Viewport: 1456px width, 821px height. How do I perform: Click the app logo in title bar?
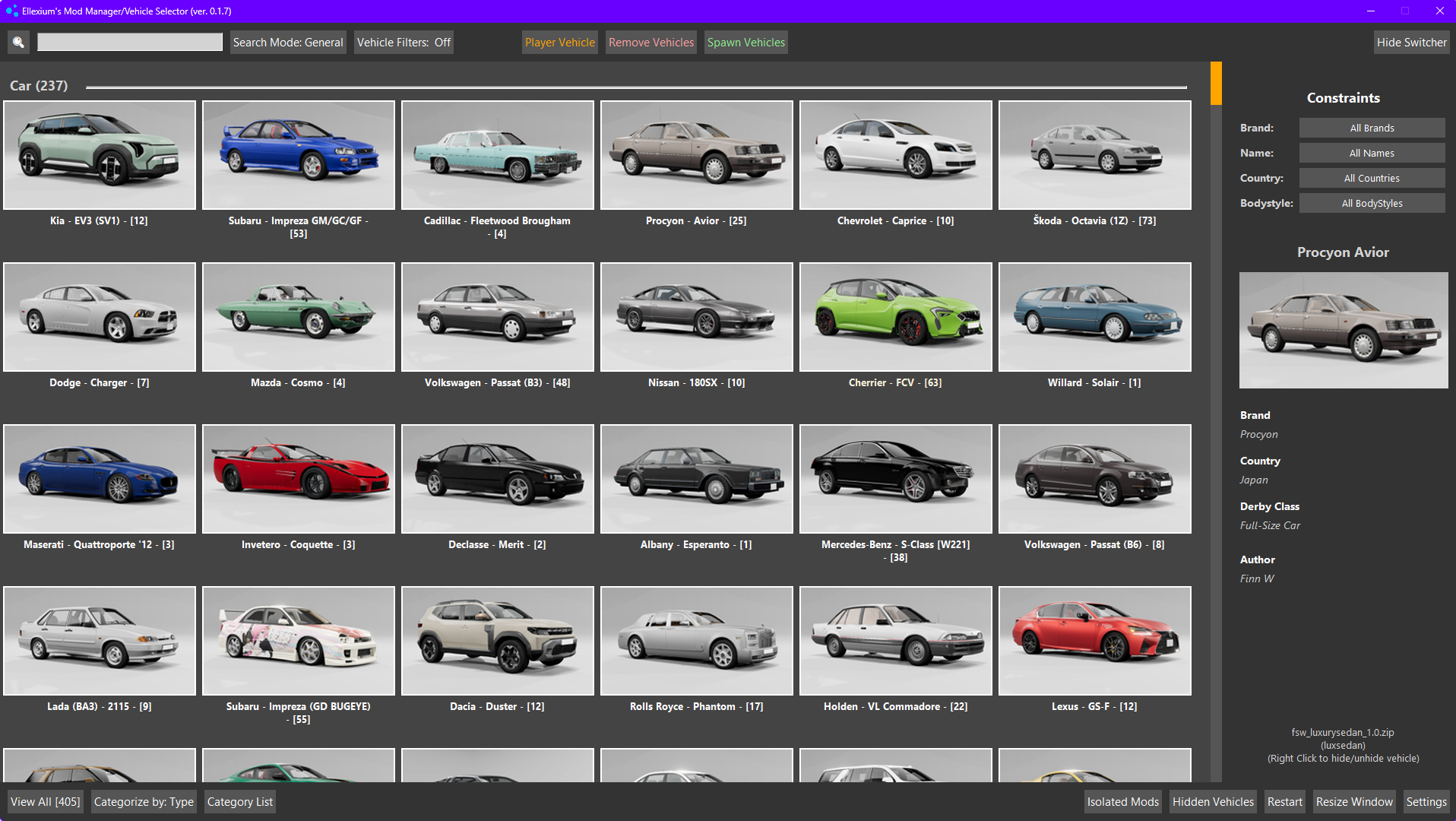[x=11, y=11]
